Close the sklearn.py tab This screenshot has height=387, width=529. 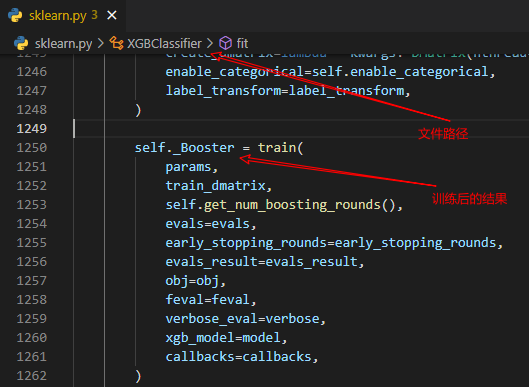pos(112,15)
